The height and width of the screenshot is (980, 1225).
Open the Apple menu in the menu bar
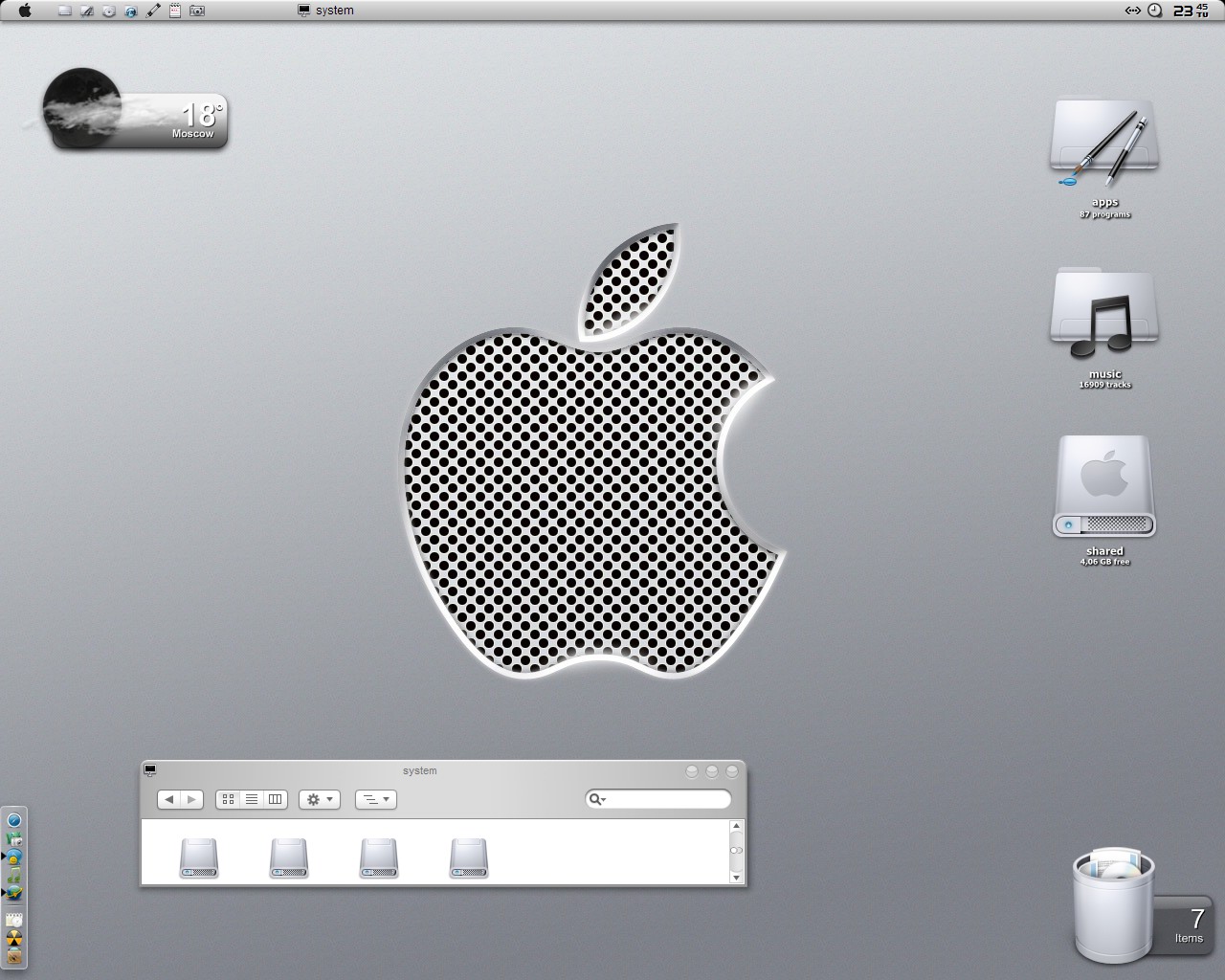25,11
